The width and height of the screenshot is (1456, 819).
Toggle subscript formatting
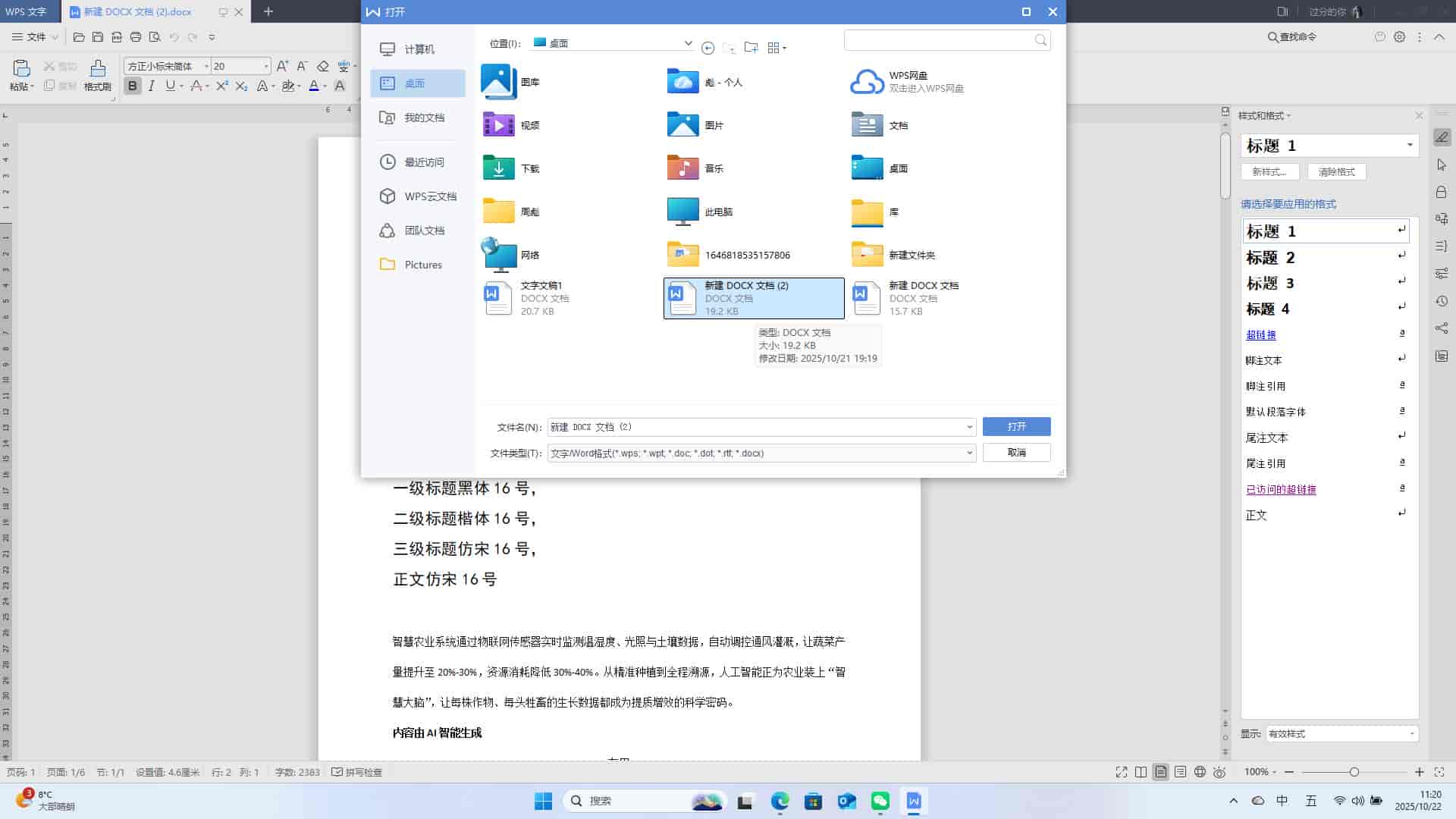[x=241, y=86]
